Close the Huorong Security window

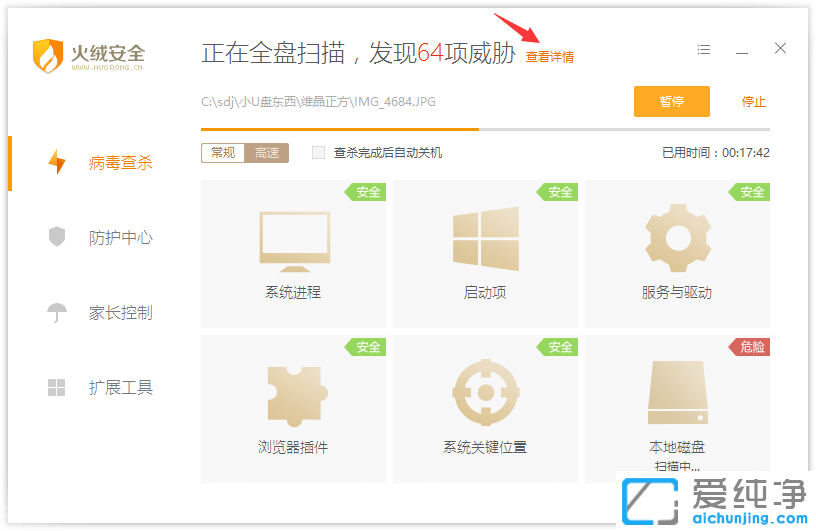coord(780,48)
